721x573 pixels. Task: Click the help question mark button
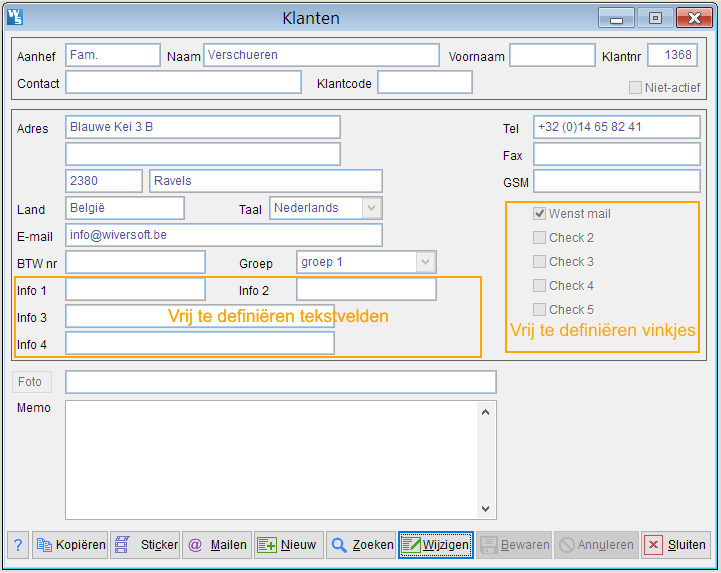pos(18,545)
